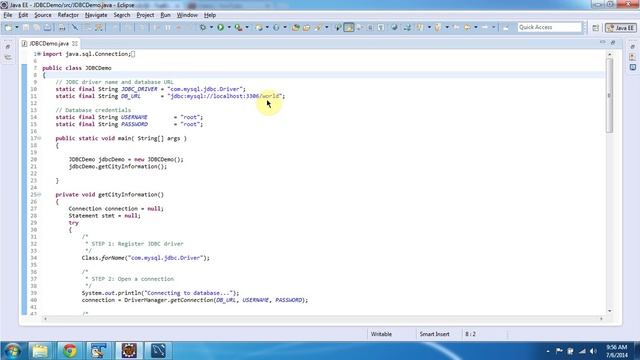Toggle the breadcrumb icon left of Mark Occurrences
Viewport: 640px width, 360px height.
click(x=338, y=27)
